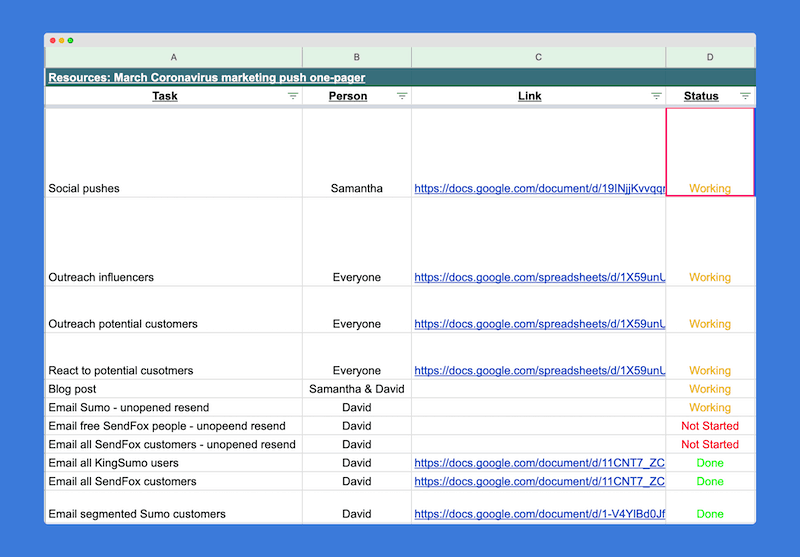Select the Task header cell
Image resolution: width=800 pixels, height=557 pixels.
click(173, 96)
